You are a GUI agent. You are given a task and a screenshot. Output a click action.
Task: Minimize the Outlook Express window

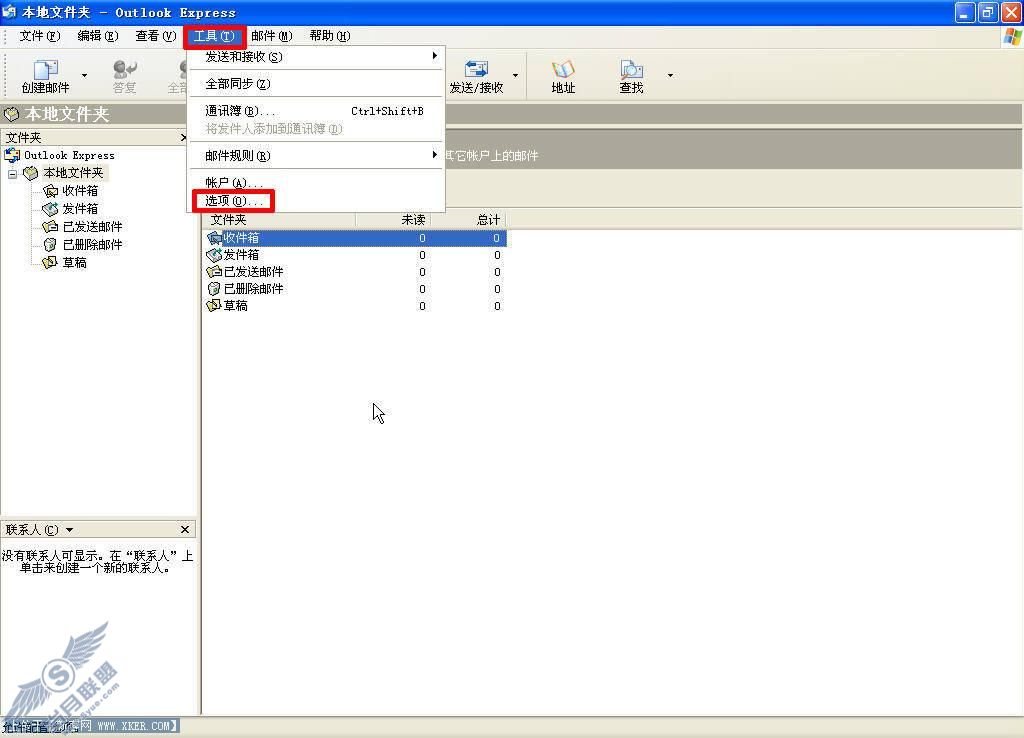(x=964, y=12)
